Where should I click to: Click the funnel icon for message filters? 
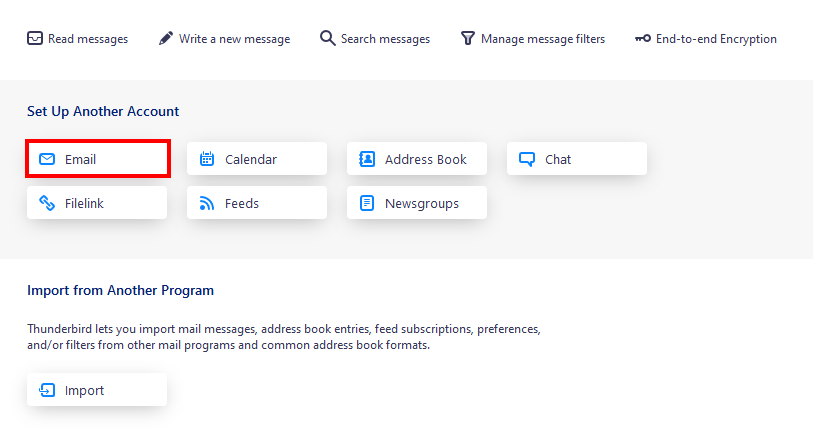click(x=468, y=38)
